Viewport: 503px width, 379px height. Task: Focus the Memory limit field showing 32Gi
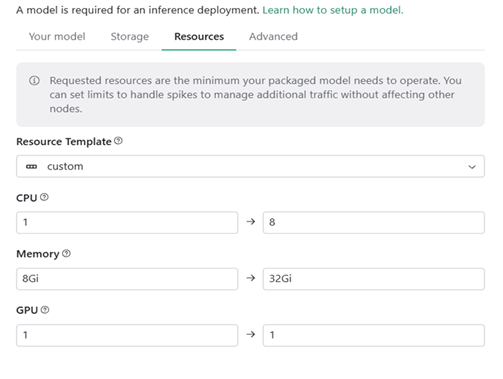click(x=374, y=279)
